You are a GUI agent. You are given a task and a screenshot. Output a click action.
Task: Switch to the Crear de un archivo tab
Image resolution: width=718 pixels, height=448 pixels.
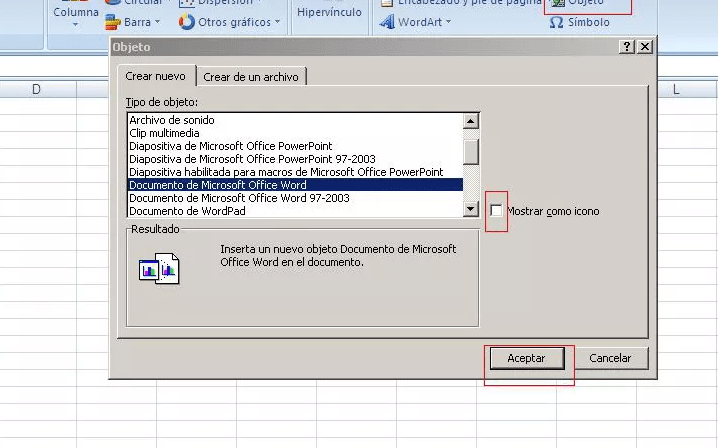coord(251,77)
